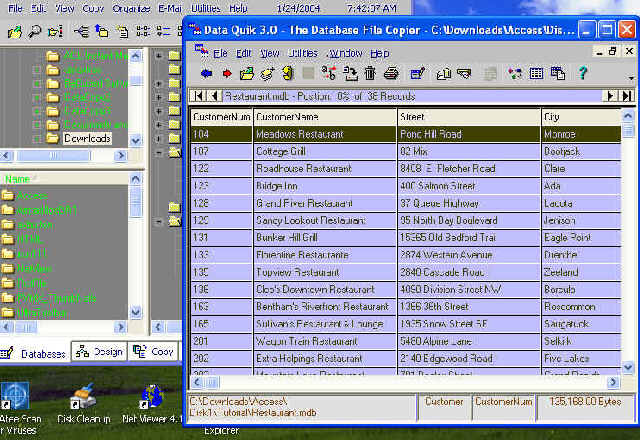This screenshot has height=440, width=640.
Task: Click the records table scroll-up arrow
Action: point(628,116)
